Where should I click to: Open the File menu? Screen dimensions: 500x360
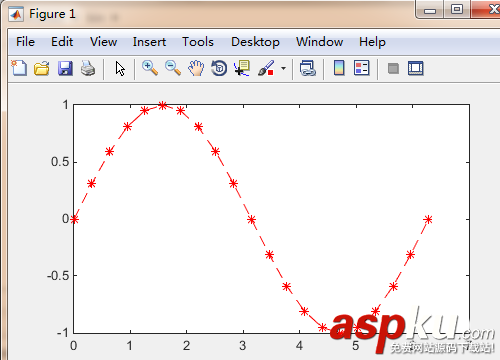pyautogui.click(x=25, y=42)
